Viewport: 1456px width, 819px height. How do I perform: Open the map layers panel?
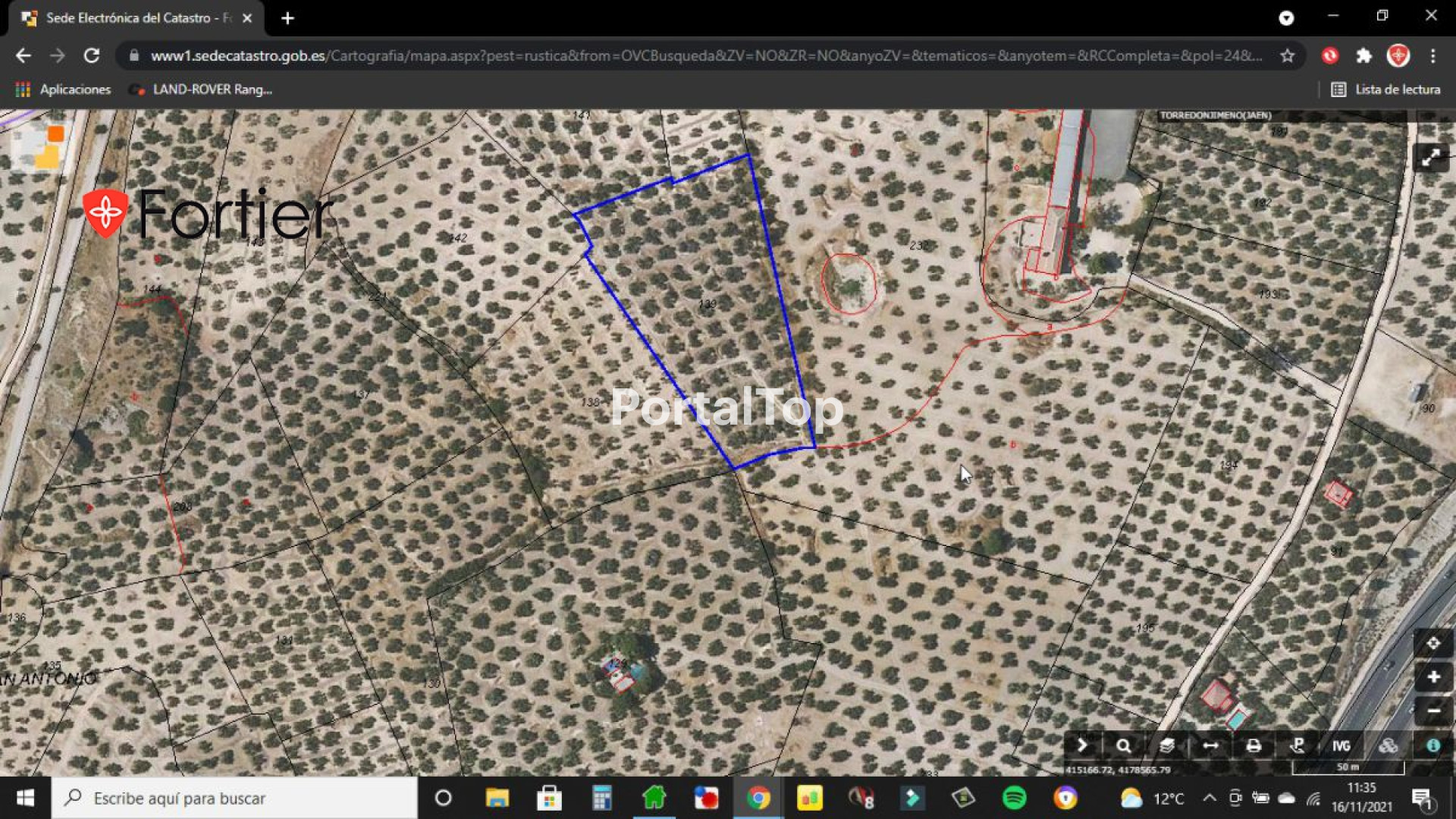1167,746
